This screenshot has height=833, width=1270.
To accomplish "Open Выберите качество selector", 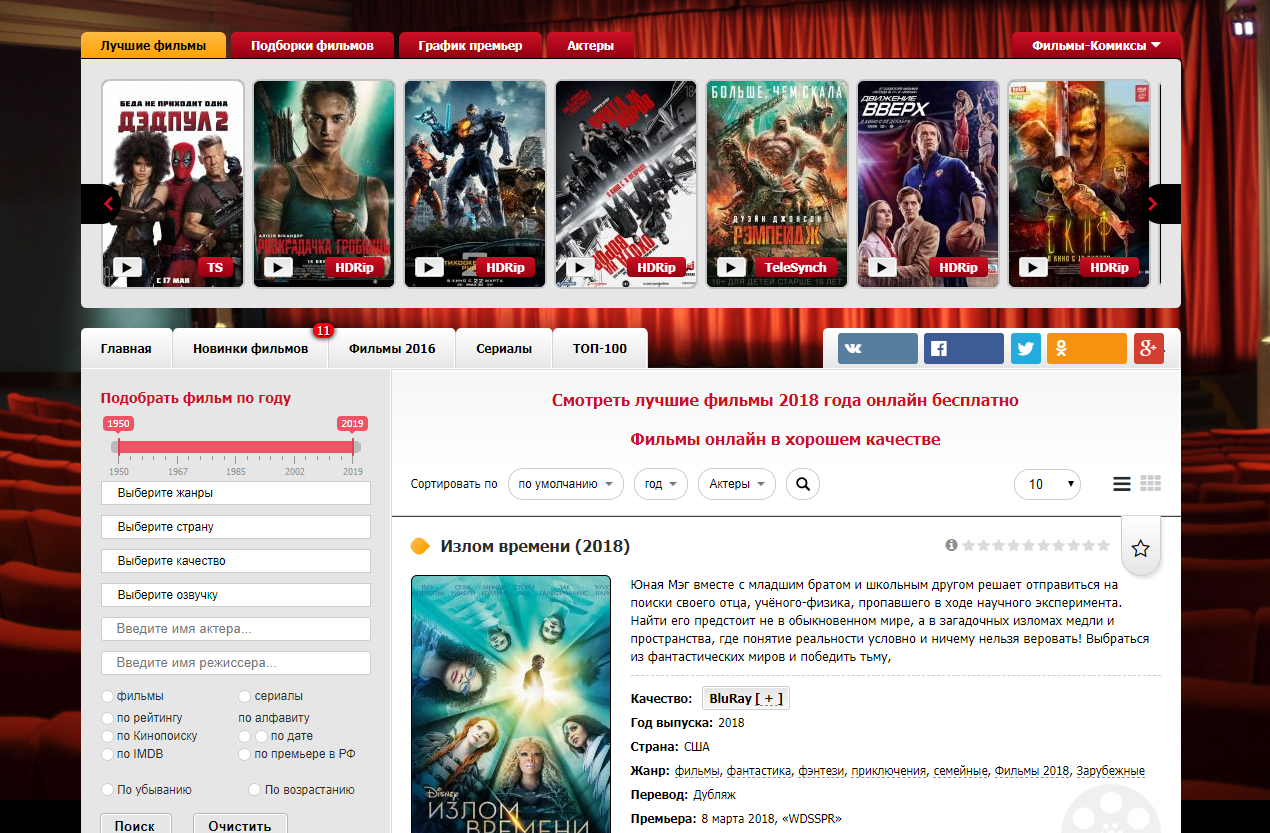I will click(x=236, y=561).
